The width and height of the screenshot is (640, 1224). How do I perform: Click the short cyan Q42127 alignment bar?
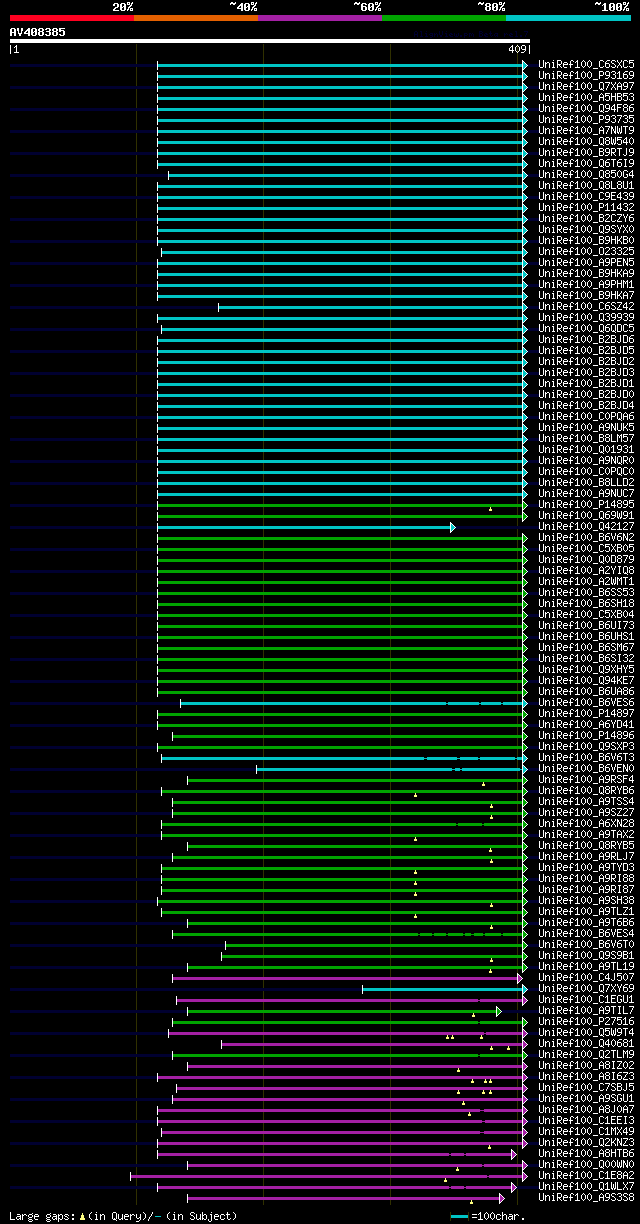pyautogui.click(x=306, y=527)
